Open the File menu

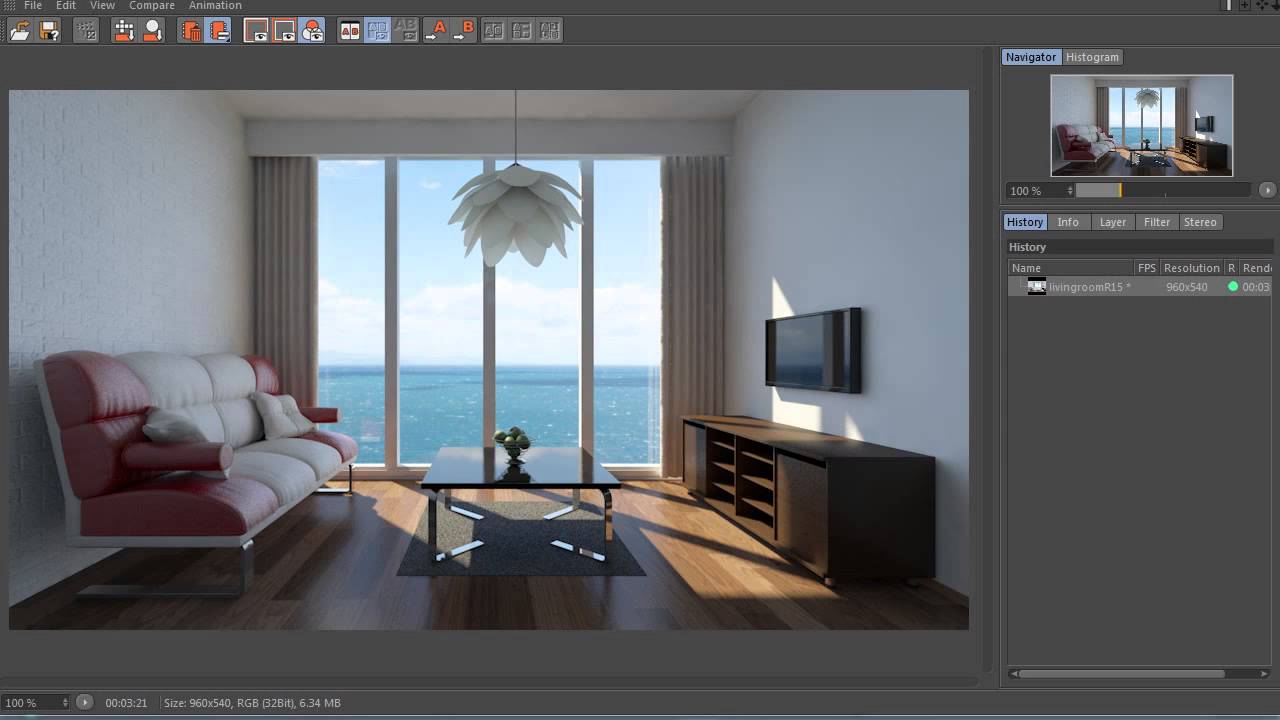[33, 5]
